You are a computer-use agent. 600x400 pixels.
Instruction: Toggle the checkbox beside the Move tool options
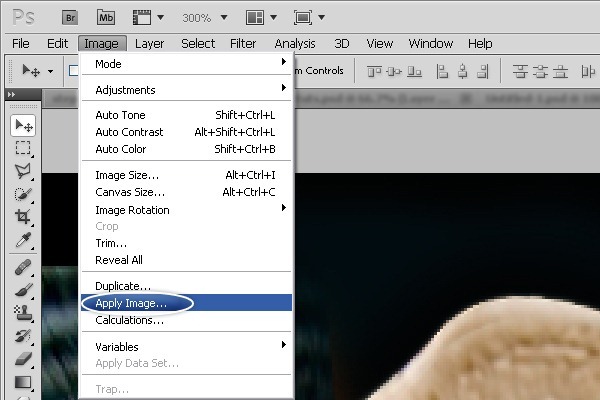point(73,70)
